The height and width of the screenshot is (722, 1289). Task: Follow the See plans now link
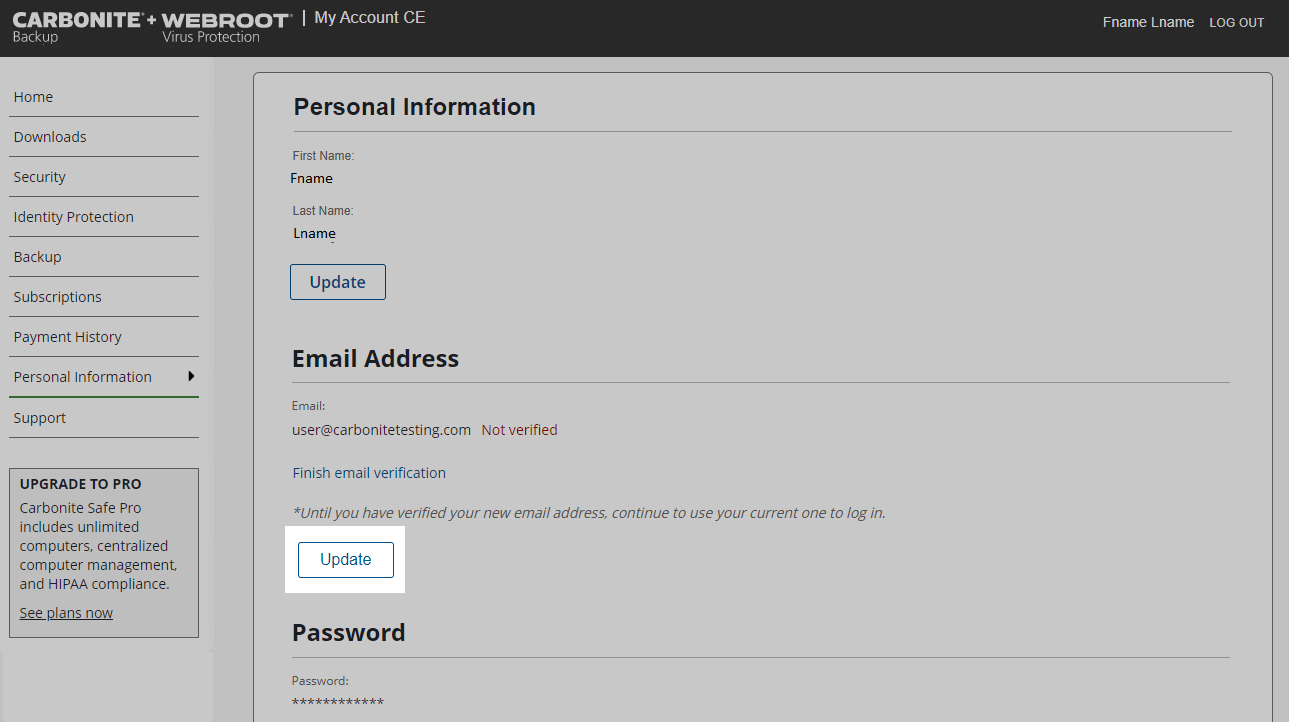click(x=66, y=613)
